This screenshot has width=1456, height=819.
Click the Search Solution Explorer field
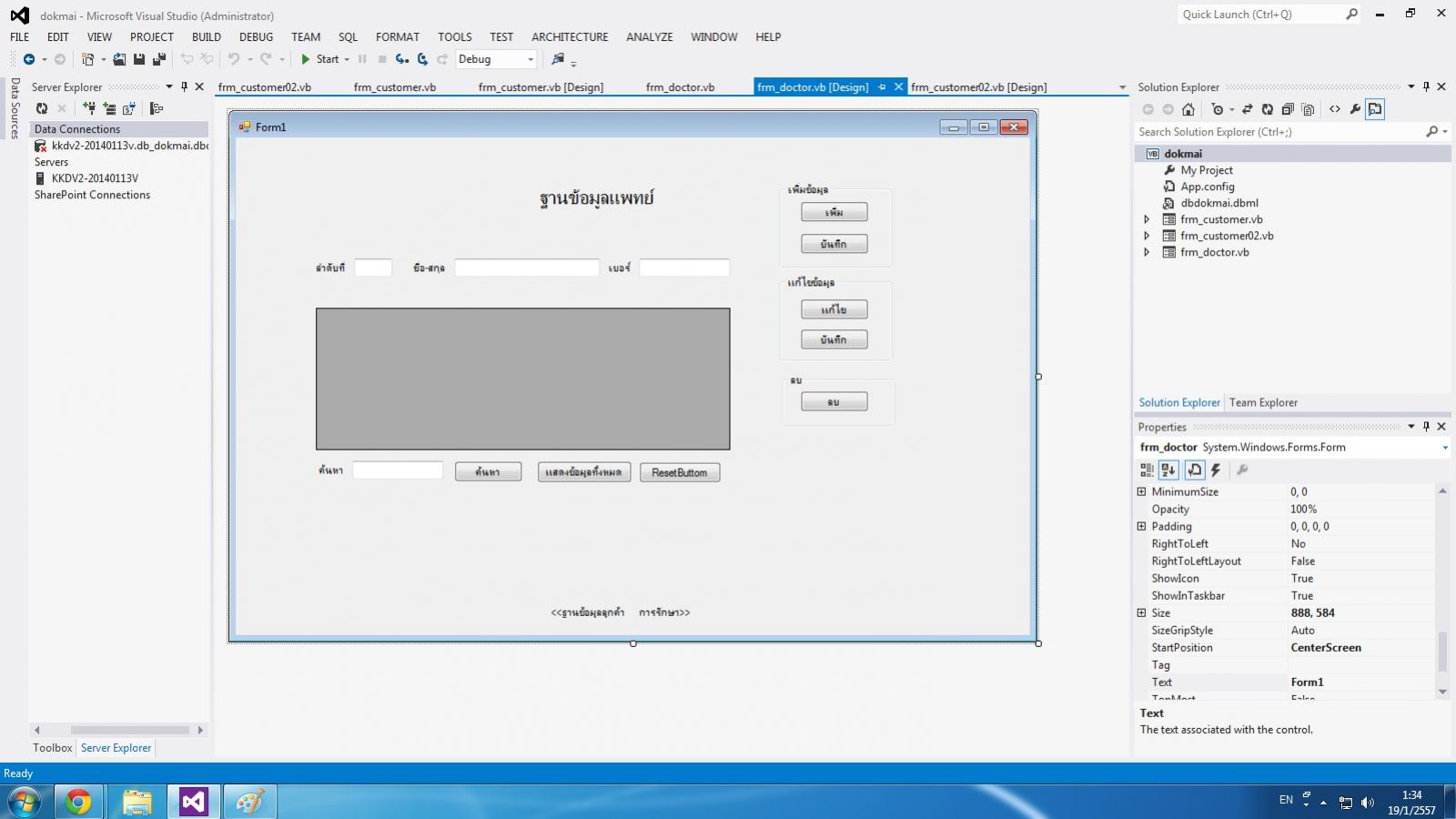point(1279,132)
